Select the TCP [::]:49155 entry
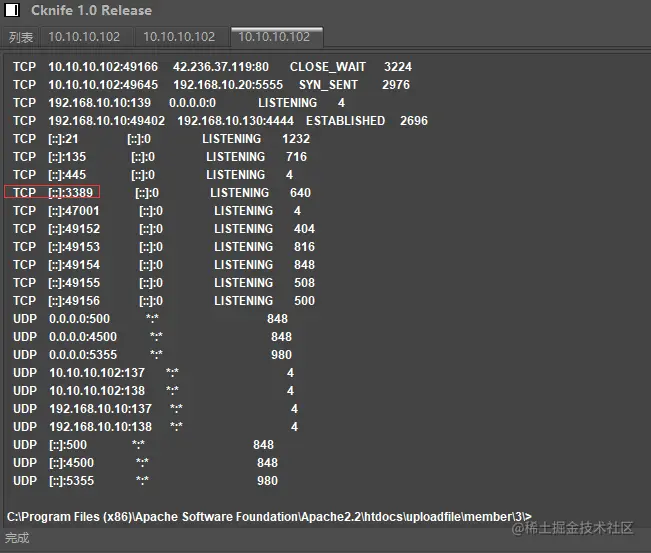651x553 pixels. click(x=164, y=283)
